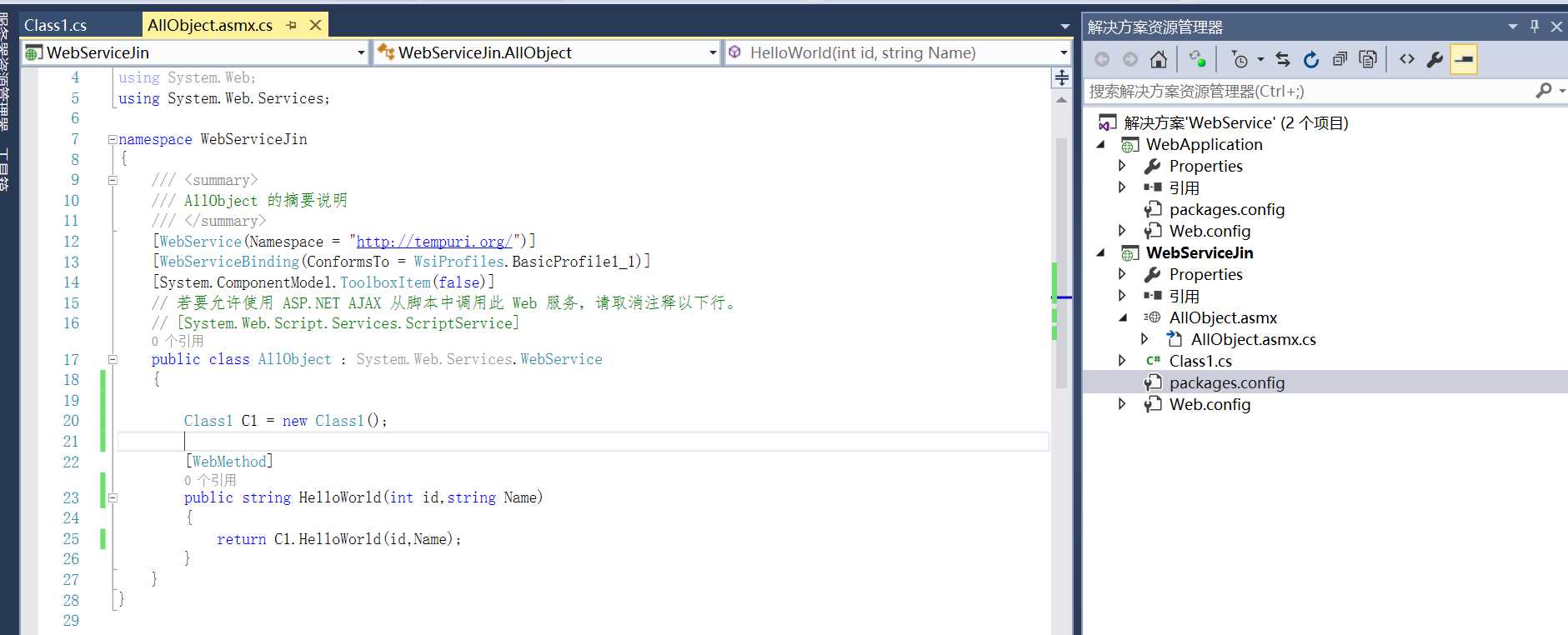Switch to the Class1.cs tab
The height and width of the screenshot is (635, 1568).
tap(56, 25)
